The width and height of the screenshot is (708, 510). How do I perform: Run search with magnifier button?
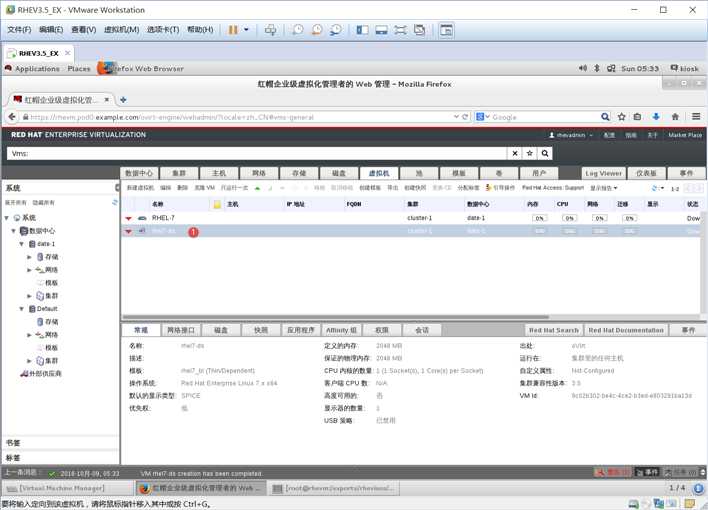[x=545, y=154]
